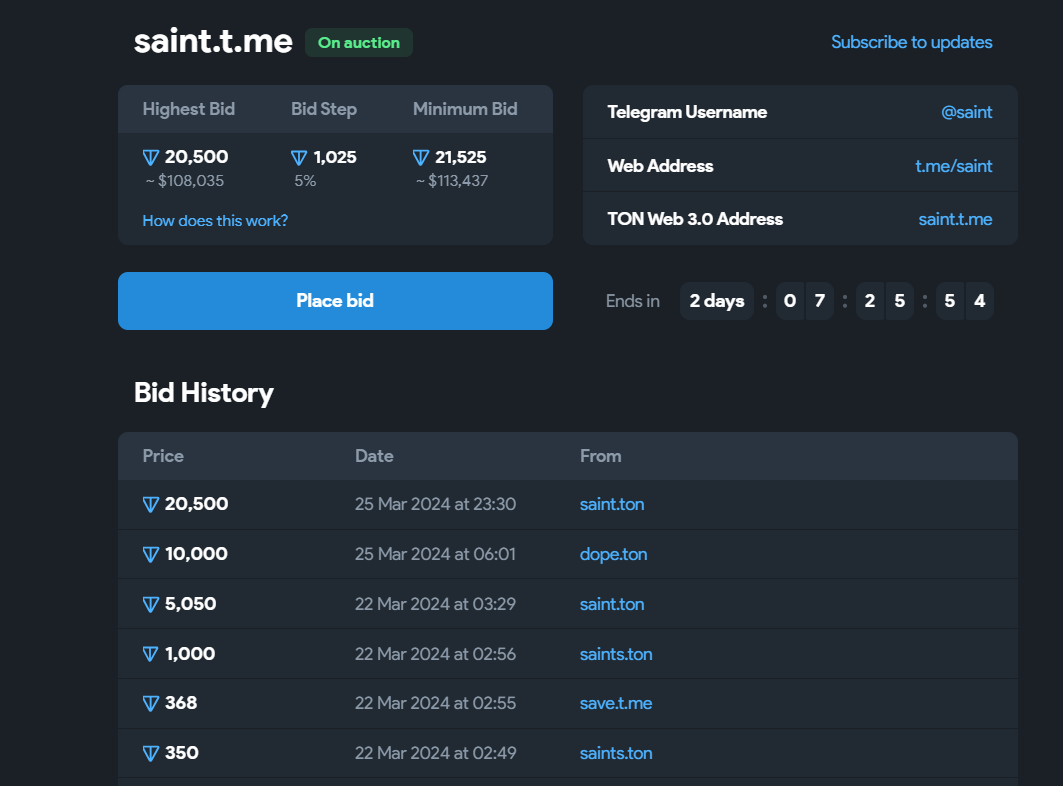Image resolution: width=1063 pixels, height=786 pixels.
Task: Open dope.ton bidder profile link
Action: (613, 554)
